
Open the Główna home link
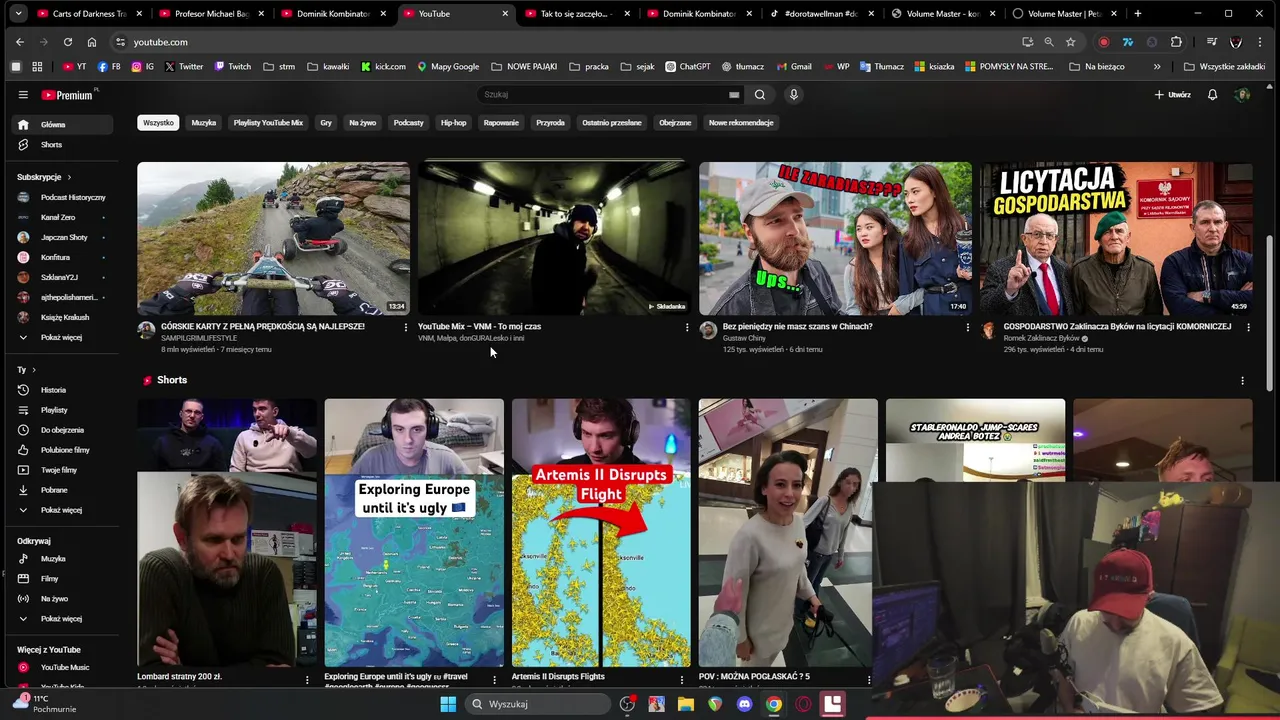tap(60, 125)
